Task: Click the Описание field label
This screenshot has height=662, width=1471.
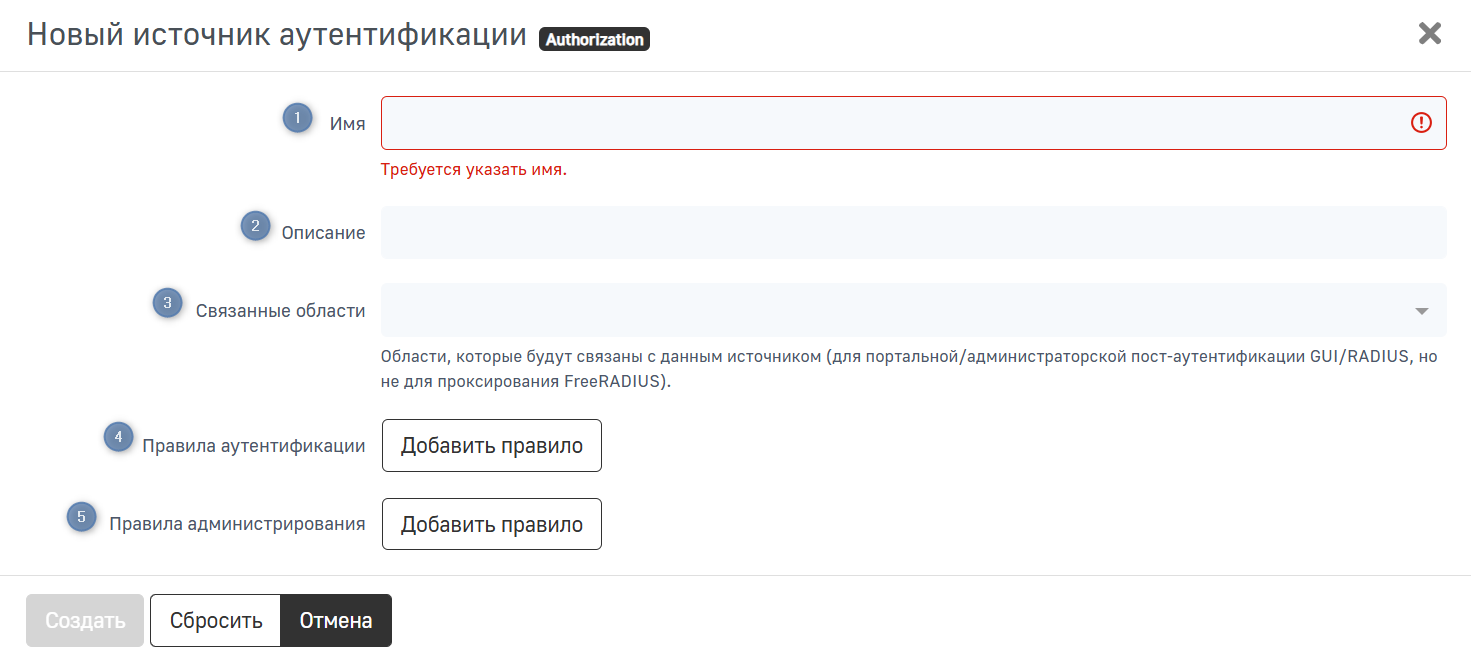Action: 323,233
